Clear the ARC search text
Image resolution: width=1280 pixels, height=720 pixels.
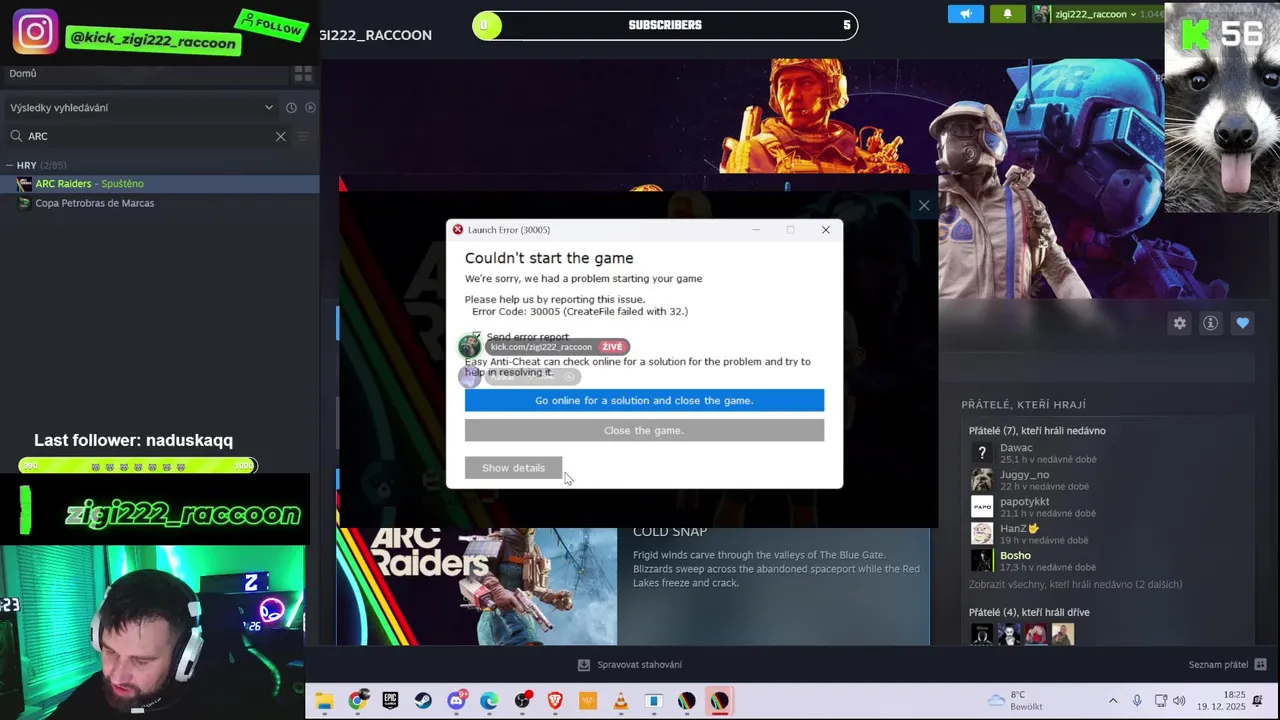coord(281,136)
